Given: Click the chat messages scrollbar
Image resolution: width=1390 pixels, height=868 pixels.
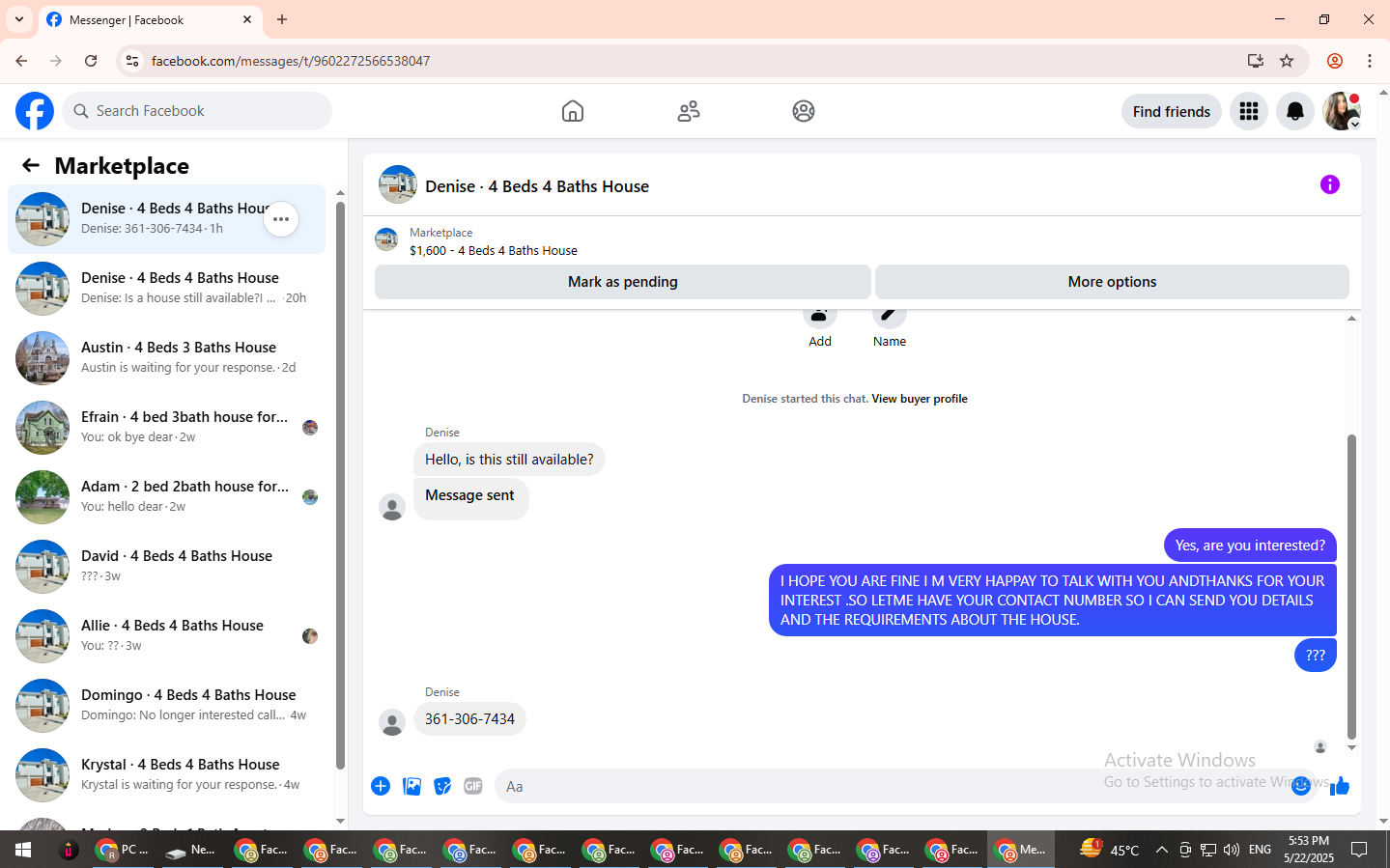Looking at the screenshot, I should tap(1351, 586).
